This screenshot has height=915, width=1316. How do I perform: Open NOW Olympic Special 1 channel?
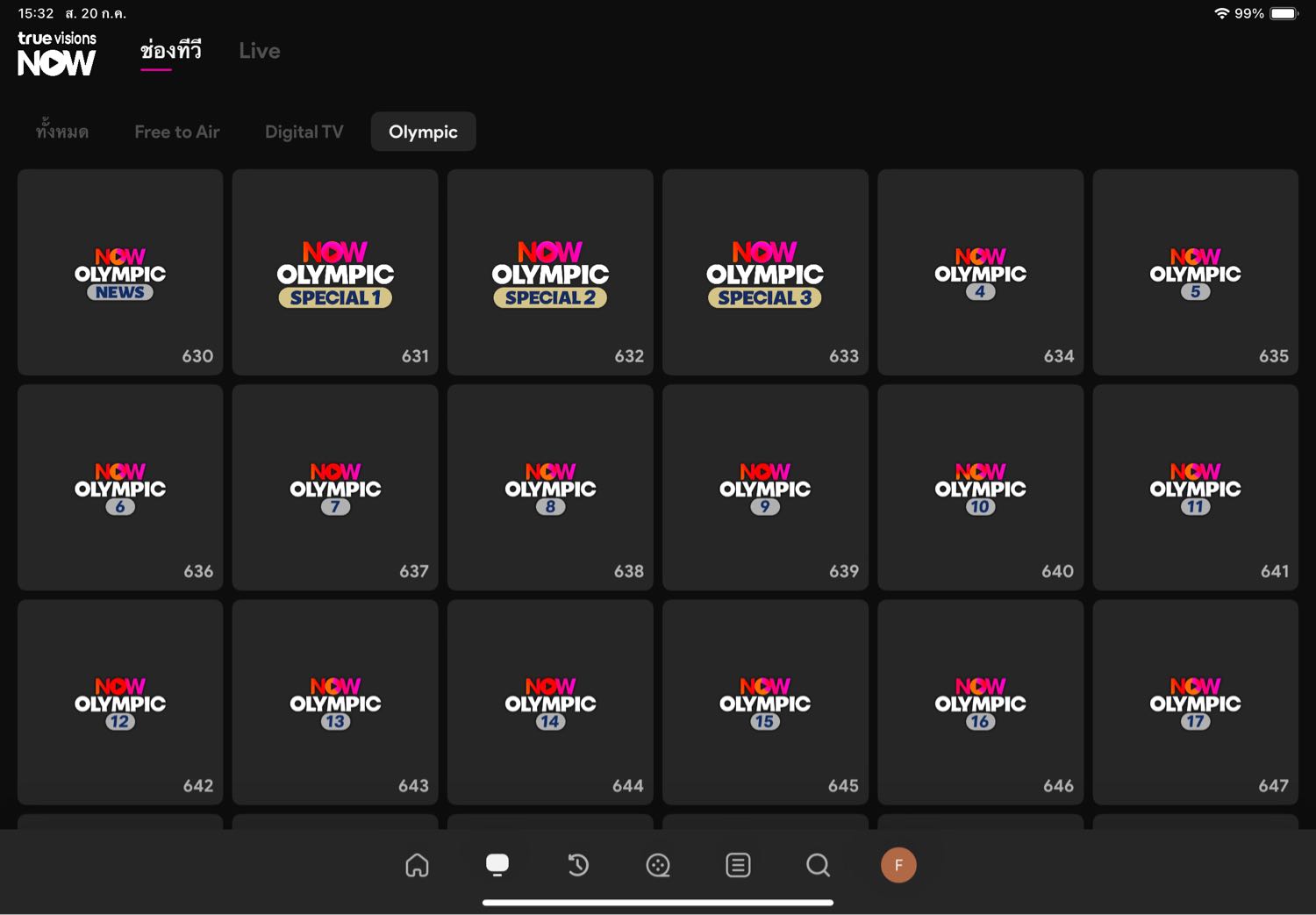coord(335,272)
